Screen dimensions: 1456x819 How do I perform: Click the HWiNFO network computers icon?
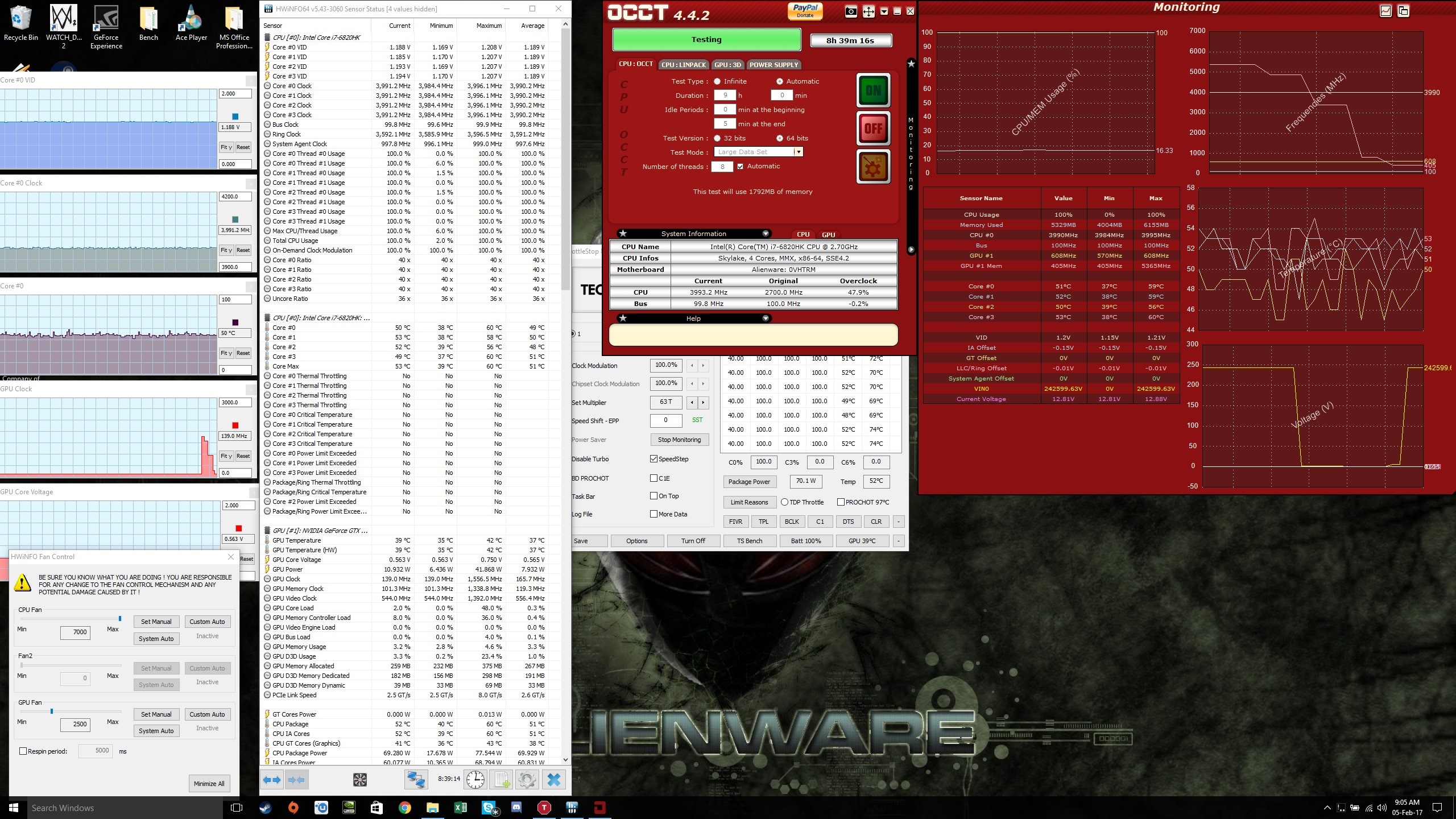[416, 780]
